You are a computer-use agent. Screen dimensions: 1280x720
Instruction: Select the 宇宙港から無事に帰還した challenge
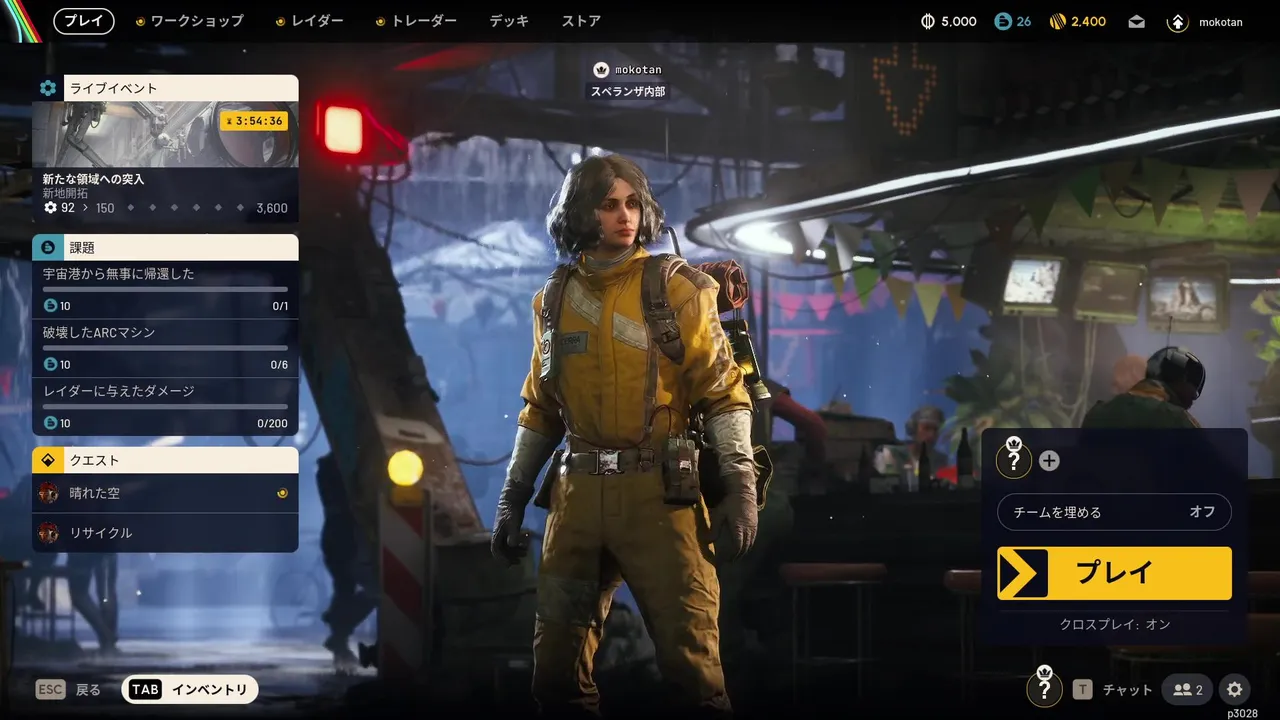click(165, 290)
